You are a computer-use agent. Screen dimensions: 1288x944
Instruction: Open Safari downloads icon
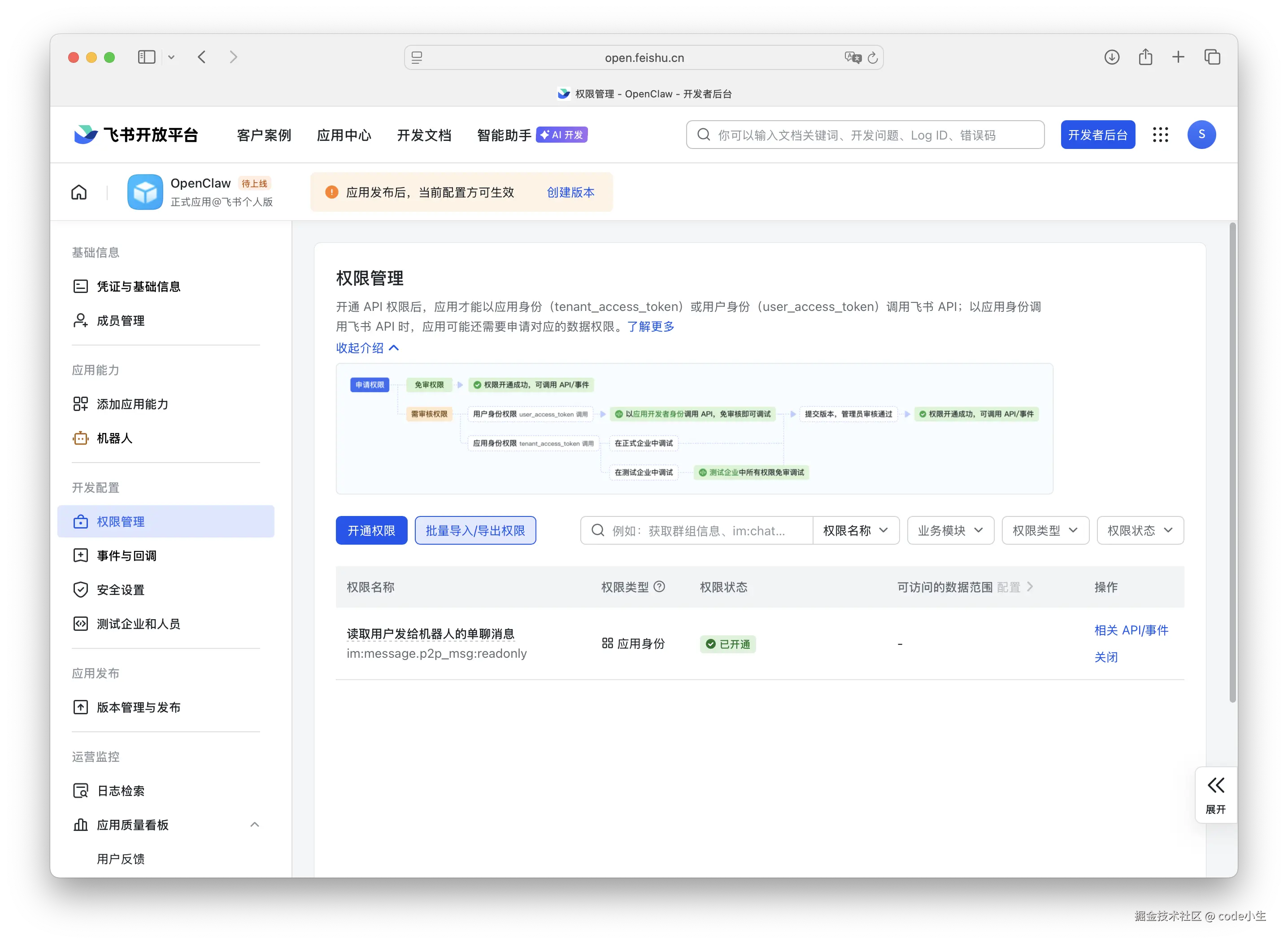[x=1111, y=57]
